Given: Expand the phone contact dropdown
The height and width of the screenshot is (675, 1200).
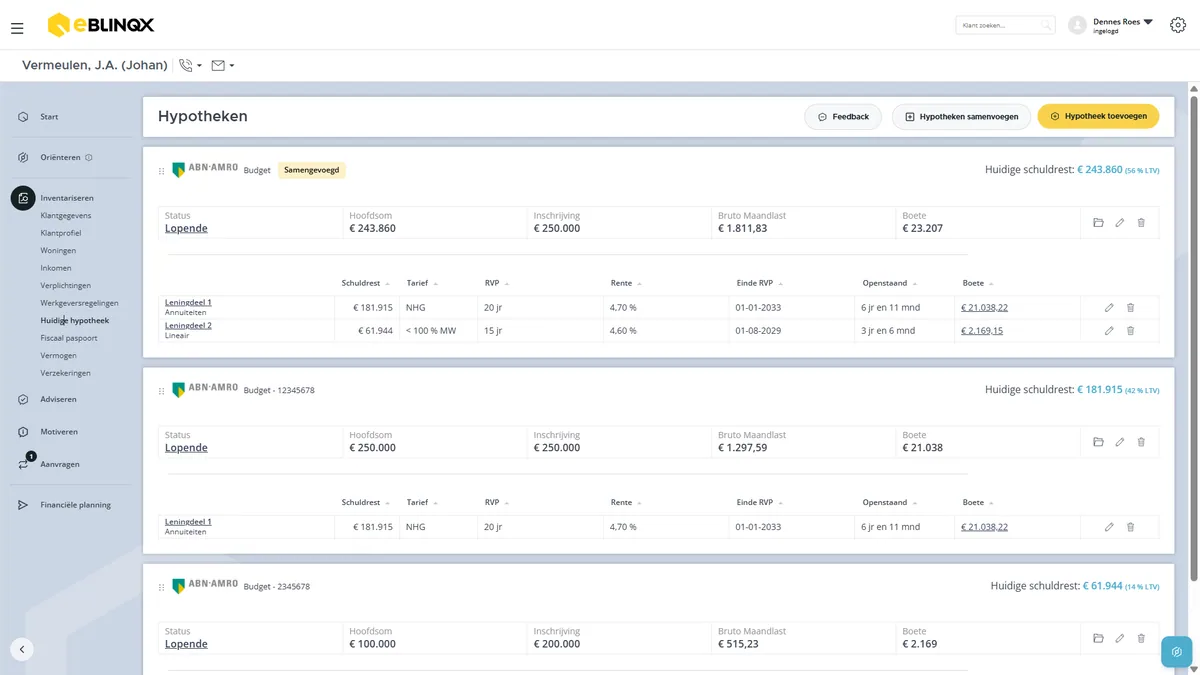Looking at the screenshot, I should (x=190, y=66).
